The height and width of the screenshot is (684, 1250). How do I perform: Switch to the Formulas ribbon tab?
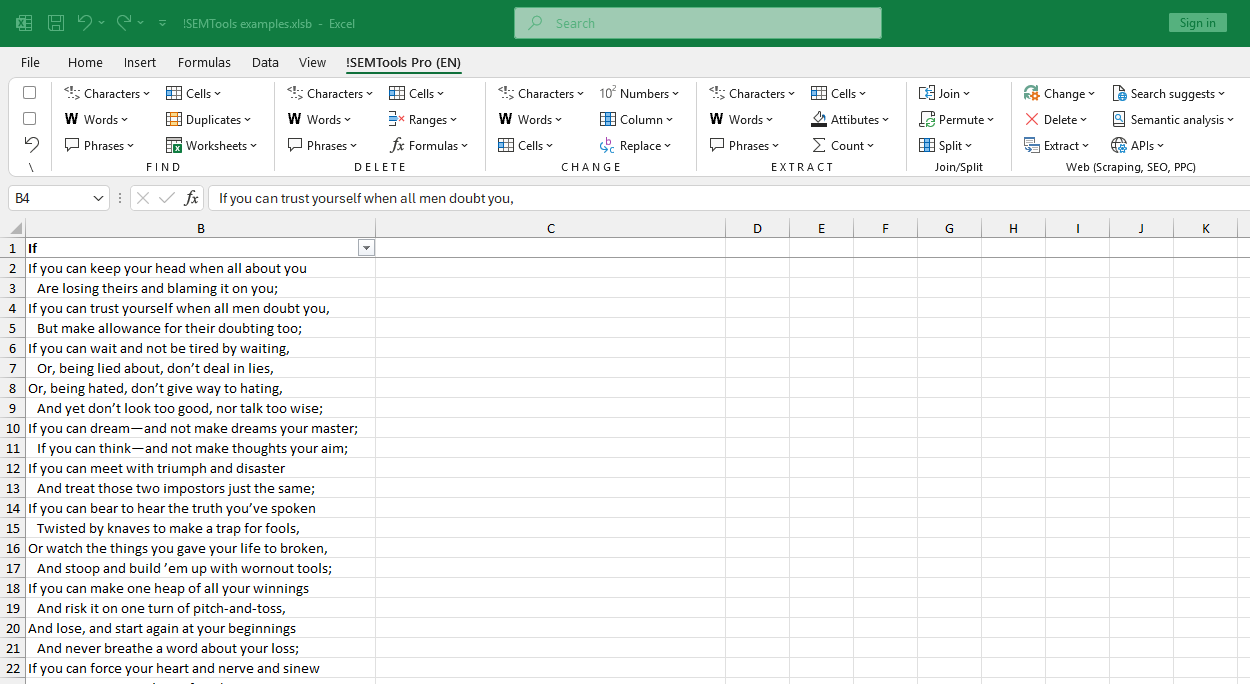[x=204, y=62]
